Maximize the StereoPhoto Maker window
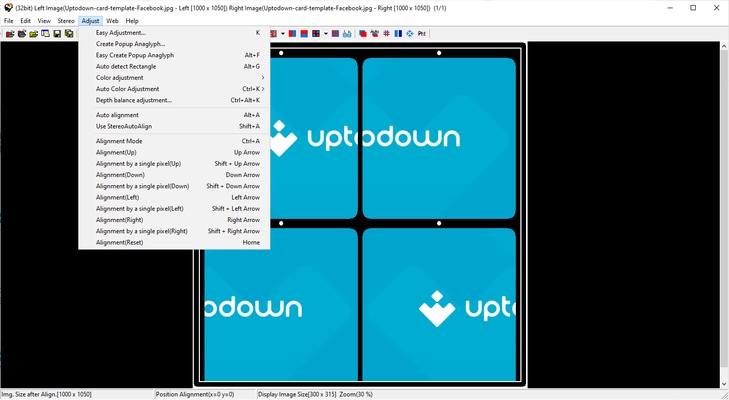The height and width of the screenshot is (400, 729). 693,8
